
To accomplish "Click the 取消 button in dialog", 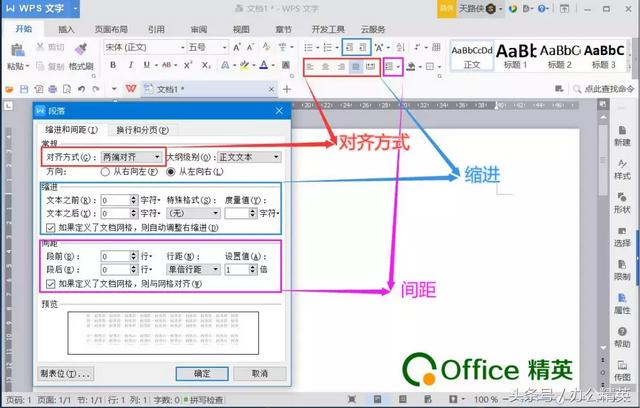I will (x=260, y=373).
